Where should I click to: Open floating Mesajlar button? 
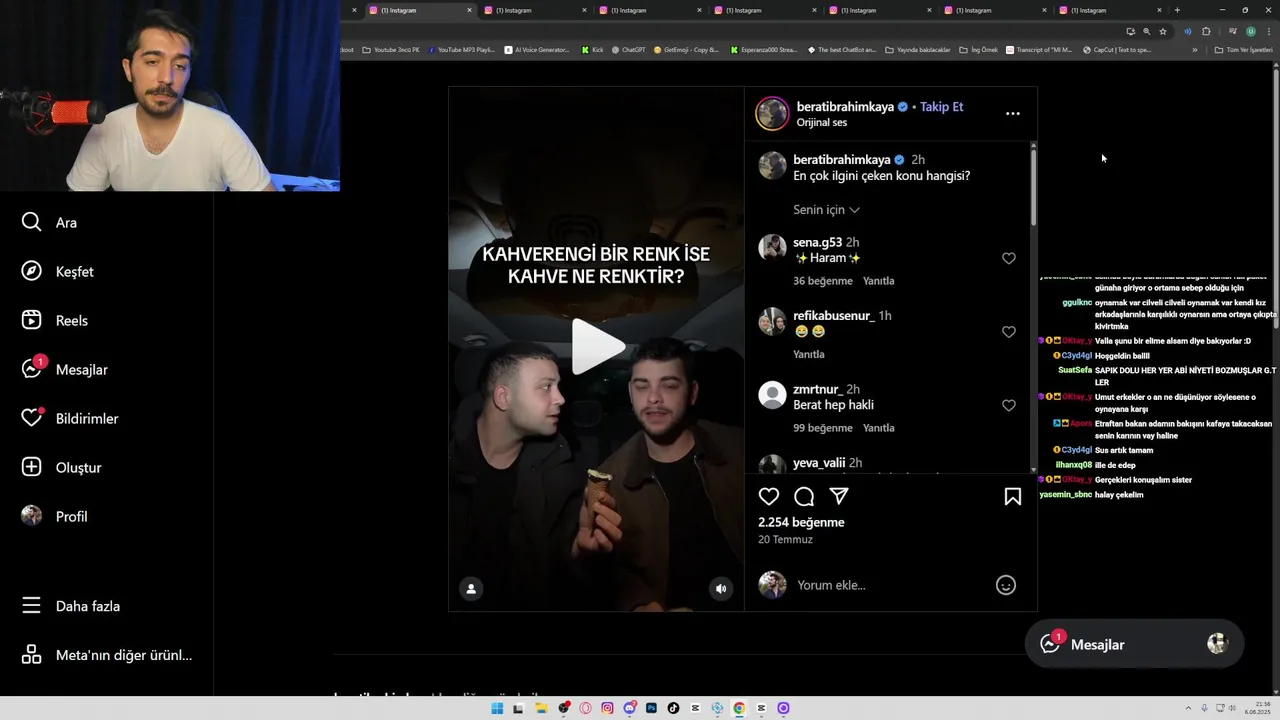[1134, 645]
